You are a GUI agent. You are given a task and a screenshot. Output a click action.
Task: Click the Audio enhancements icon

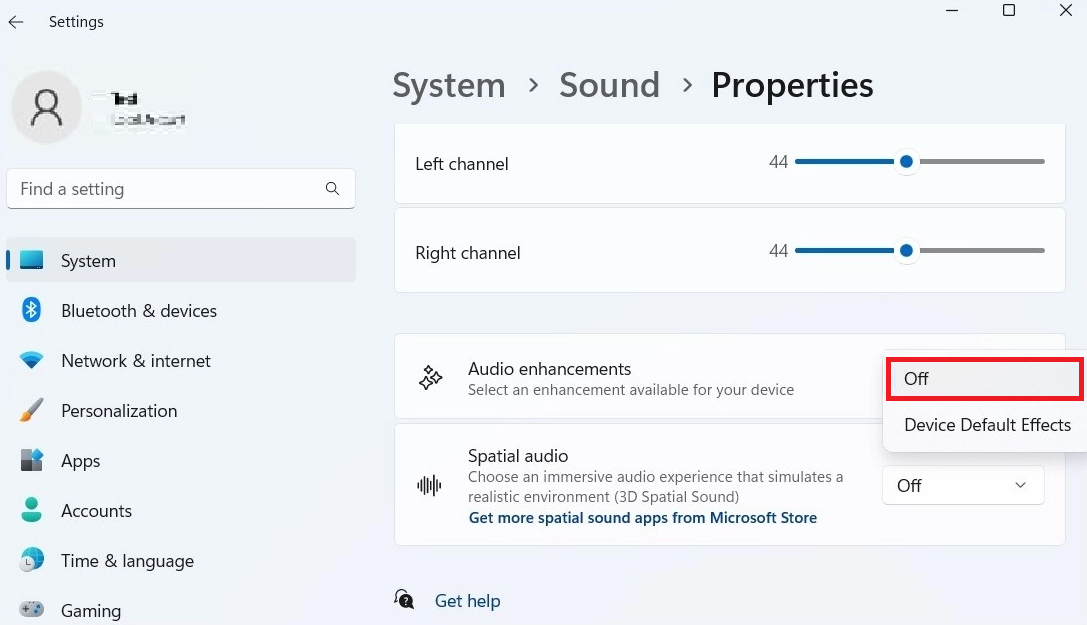click(430, 377)
